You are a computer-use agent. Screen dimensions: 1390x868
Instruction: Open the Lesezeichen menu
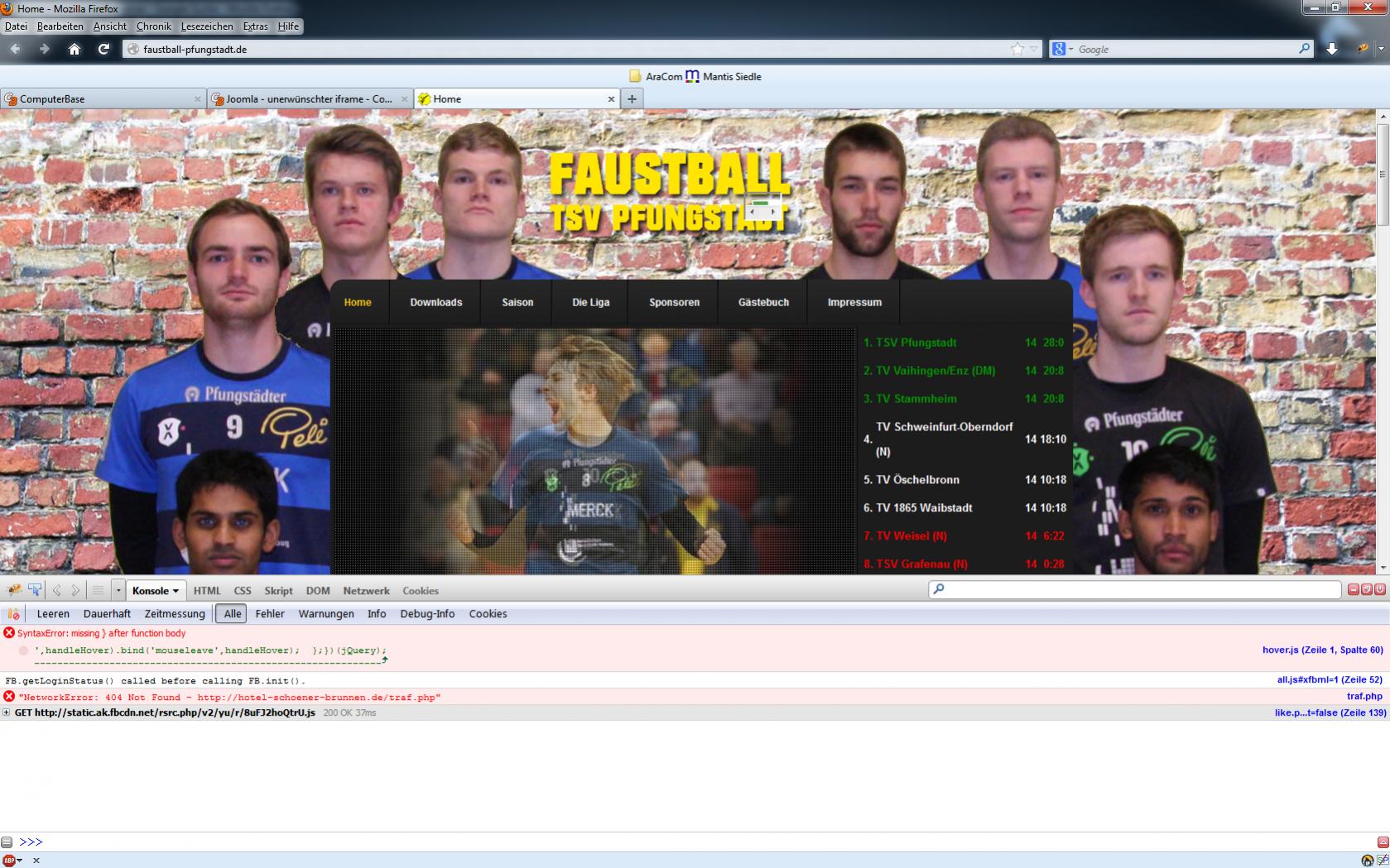click(x=207, y=26)
